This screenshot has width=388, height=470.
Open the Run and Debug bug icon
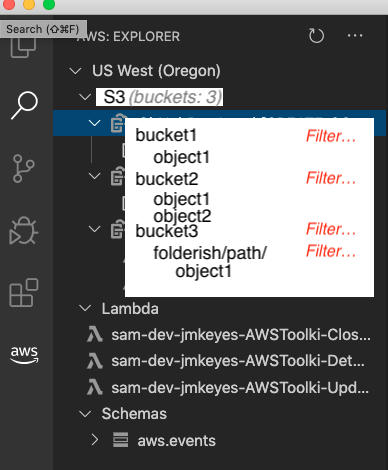click(x=23, y=231)
